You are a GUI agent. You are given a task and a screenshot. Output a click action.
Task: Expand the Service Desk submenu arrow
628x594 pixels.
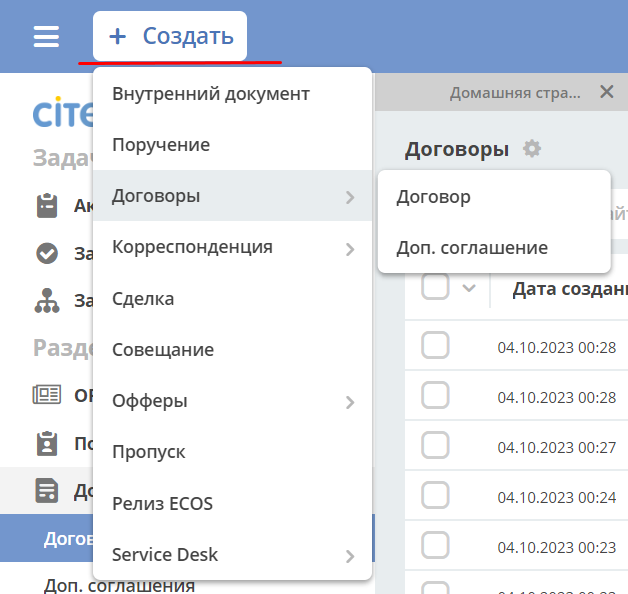pyautogui.click(x=350, y=556)
